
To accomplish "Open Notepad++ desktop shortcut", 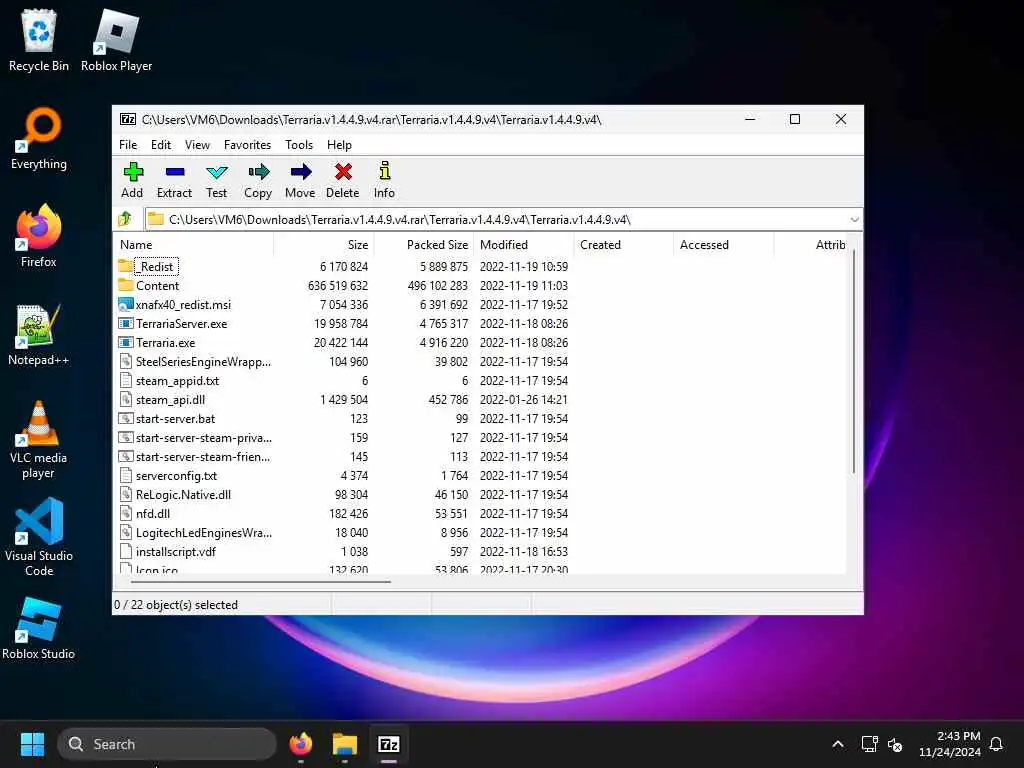I will tap(39, 334).
